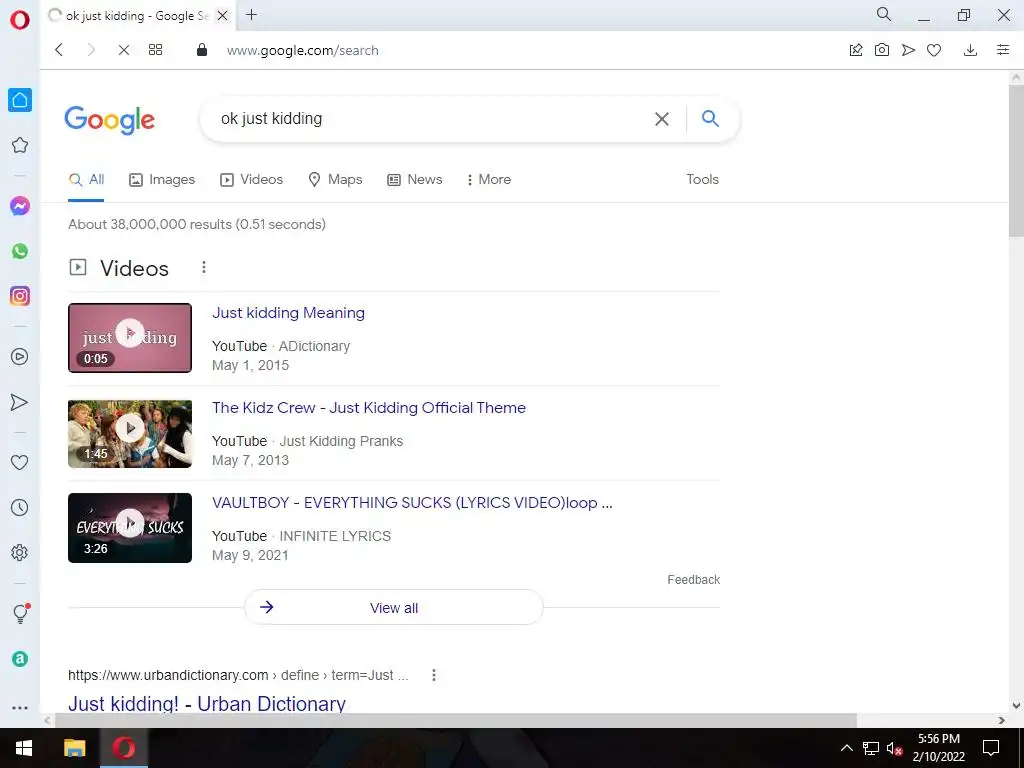Screen dimensions: 1024x768
Task: Switch to Maps tab
Action: (x=335, y=180)
